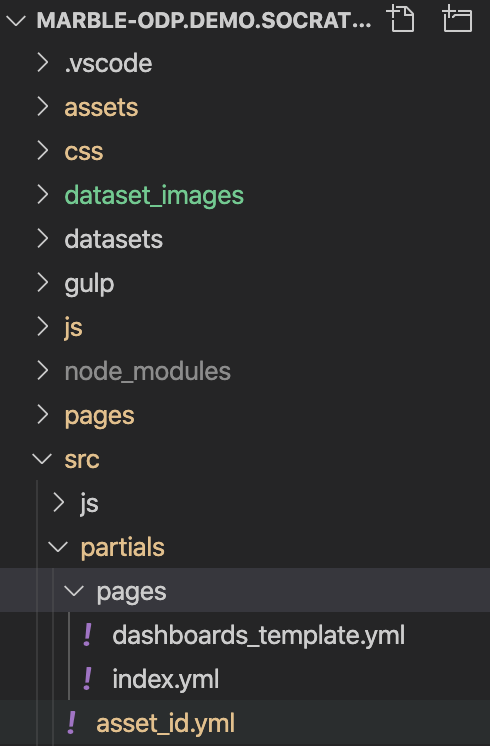
Task: Collapse the src folder chevron
Action: 42,459
